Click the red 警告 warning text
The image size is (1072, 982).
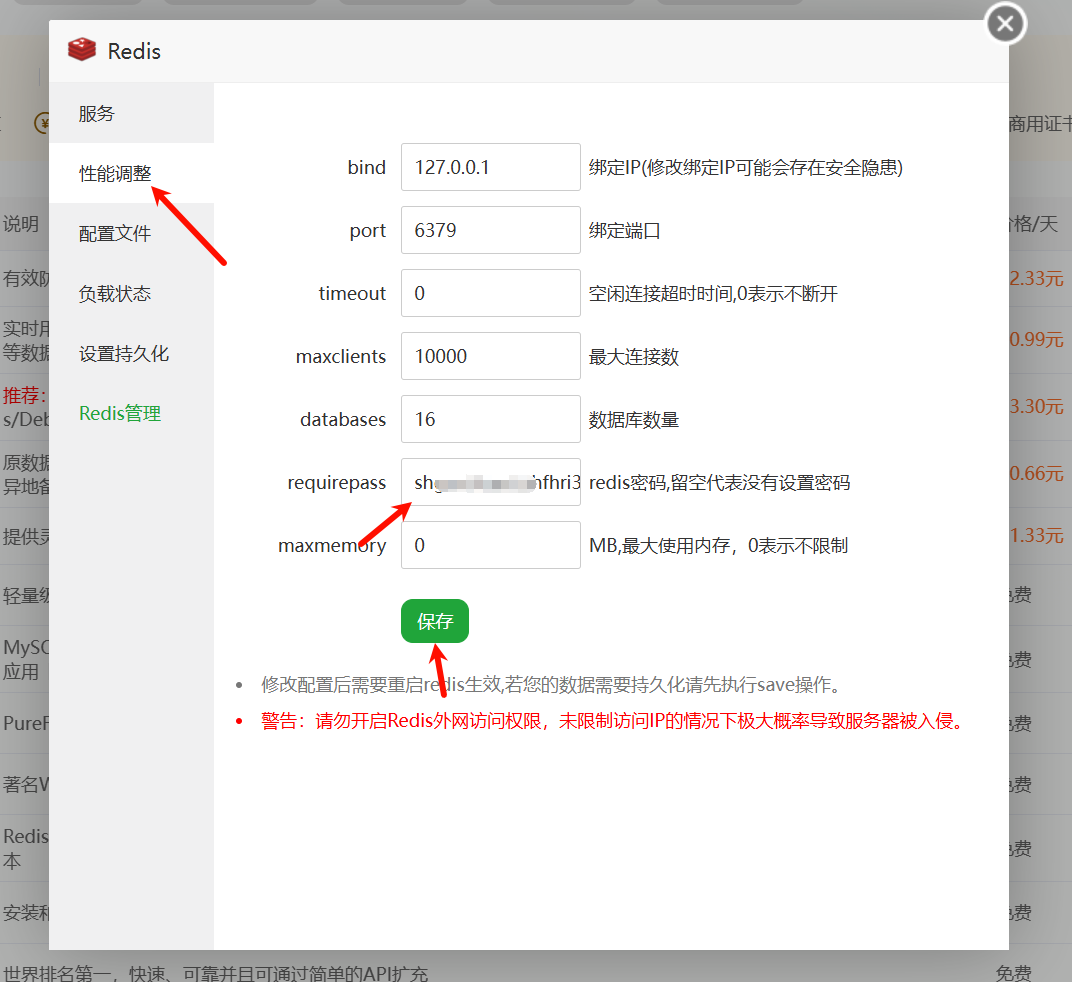[612, 721]
